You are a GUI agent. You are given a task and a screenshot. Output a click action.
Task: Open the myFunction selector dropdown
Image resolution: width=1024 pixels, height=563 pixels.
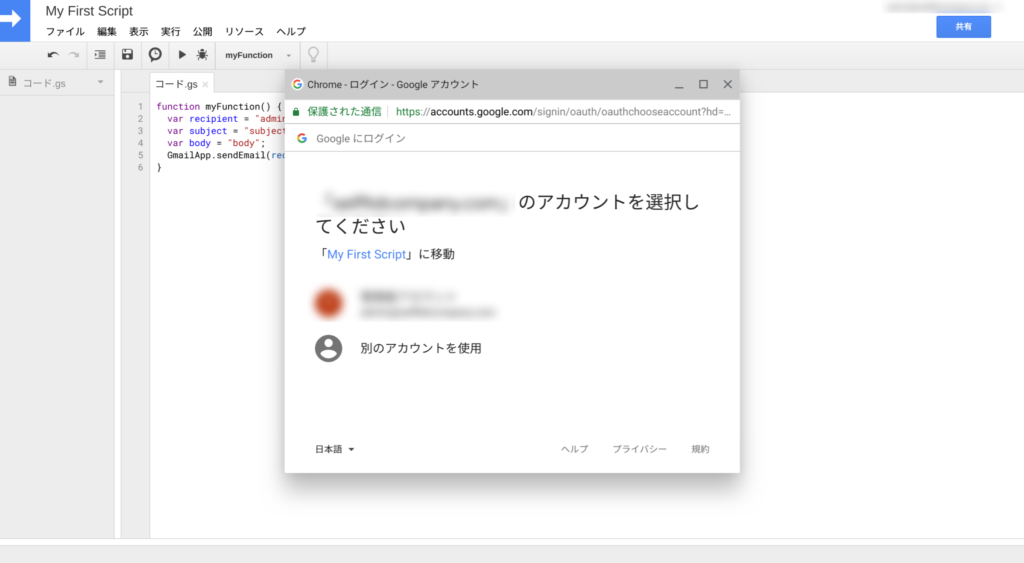tap(258, 56)
